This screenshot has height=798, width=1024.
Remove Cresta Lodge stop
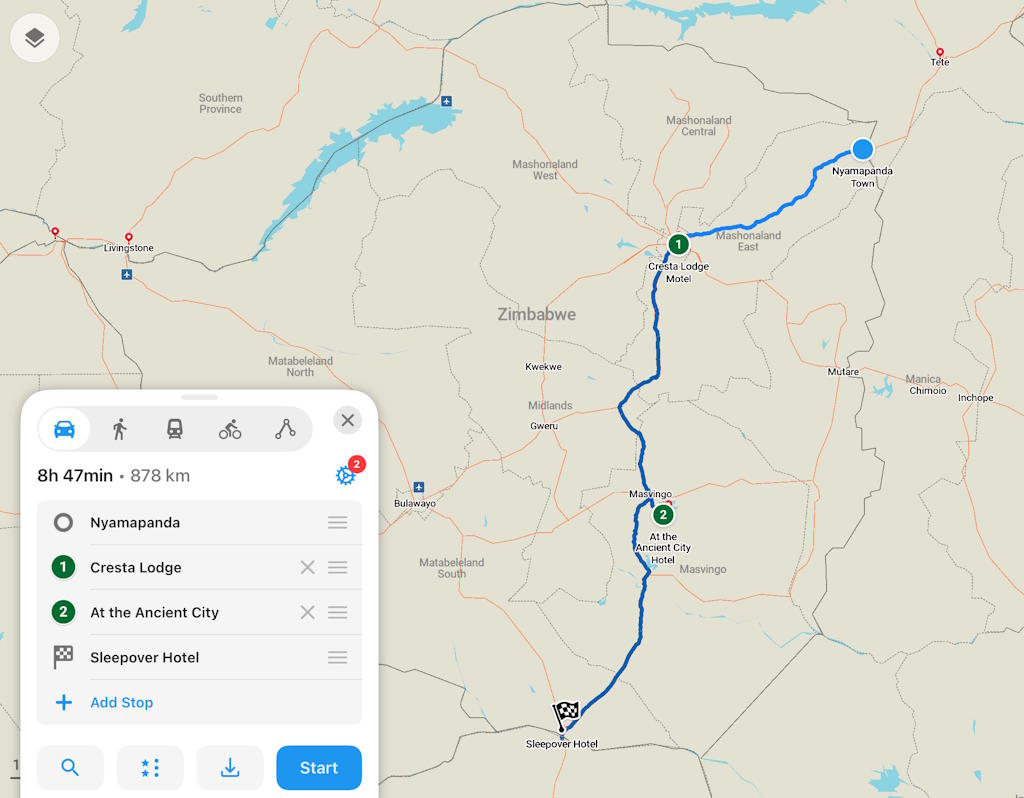click(308, 567)
